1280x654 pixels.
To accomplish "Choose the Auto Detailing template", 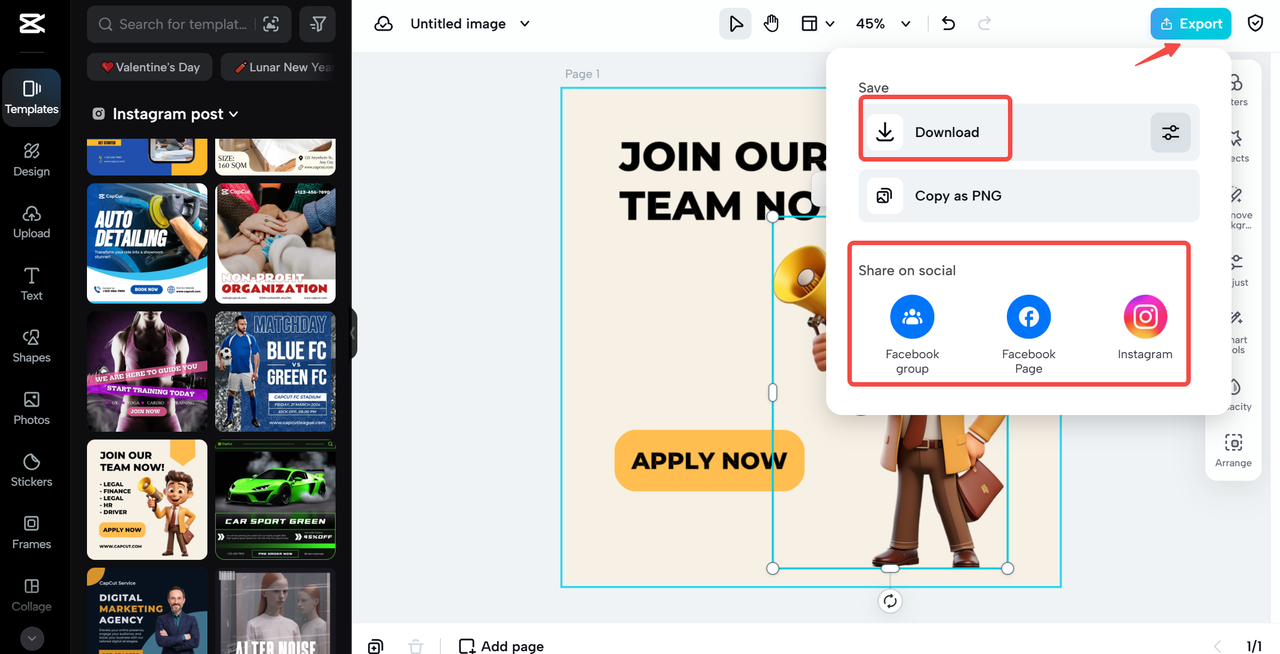I will (x=147, y=243).
